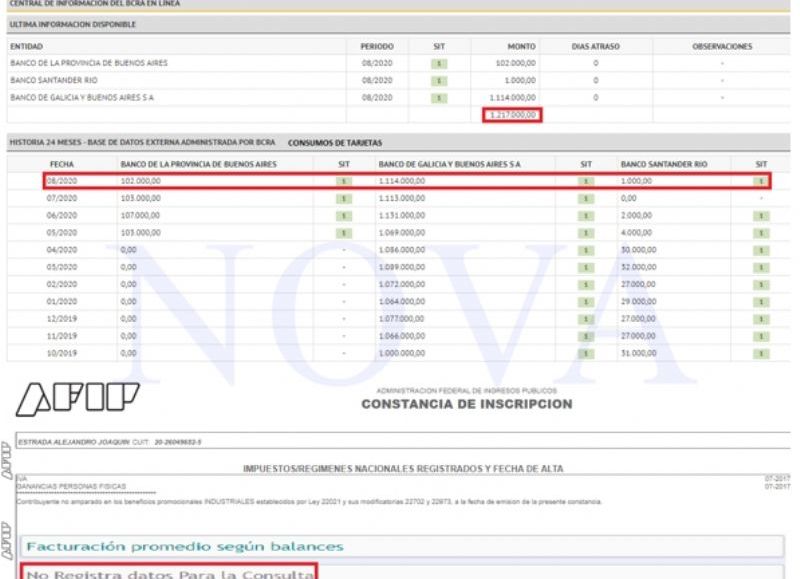Click the ESTRADA ALEJANDRO JOAQUIN name field

point(403,442)
